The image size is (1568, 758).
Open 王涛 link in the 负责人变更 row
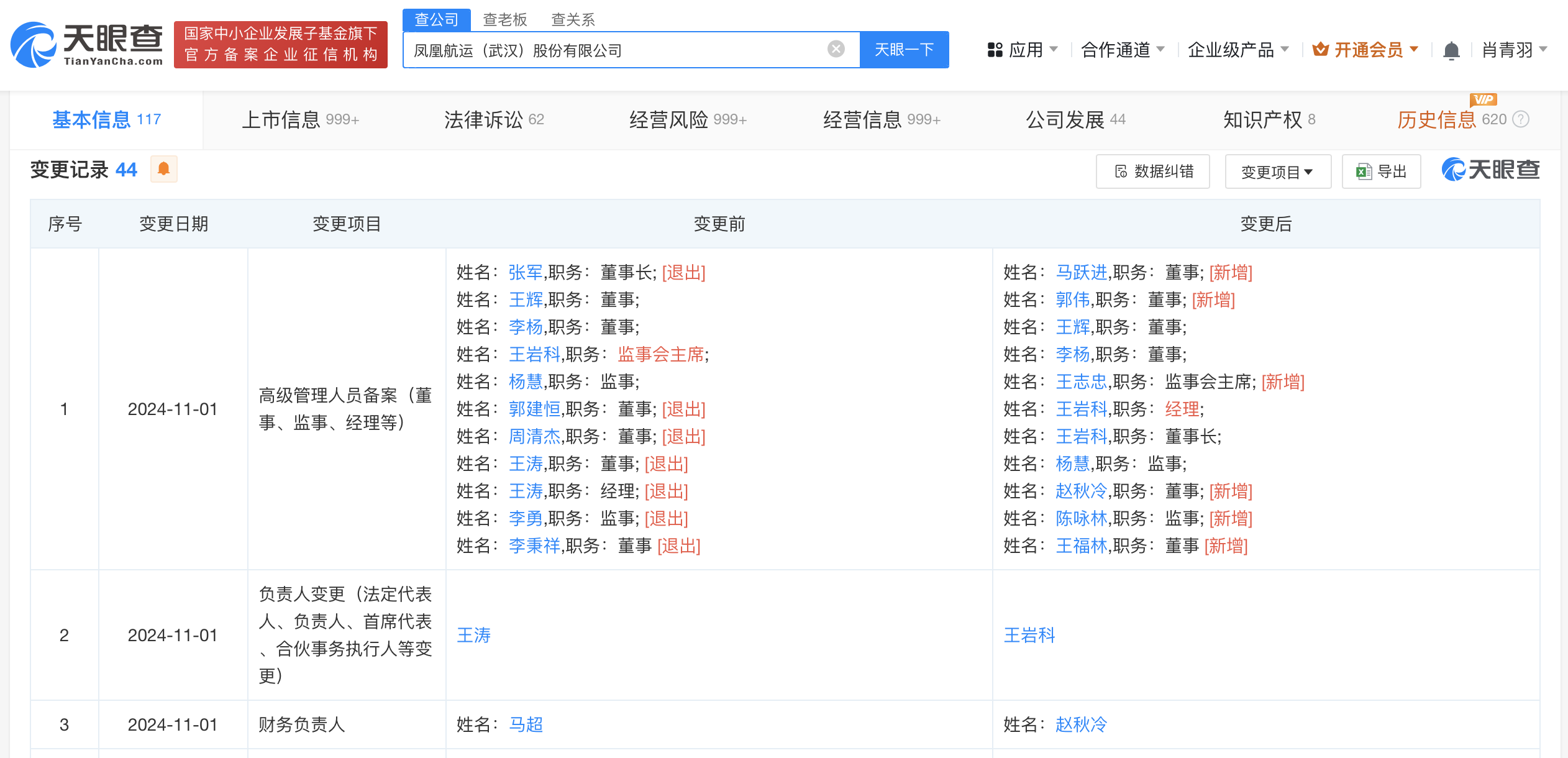pos(474,635)
